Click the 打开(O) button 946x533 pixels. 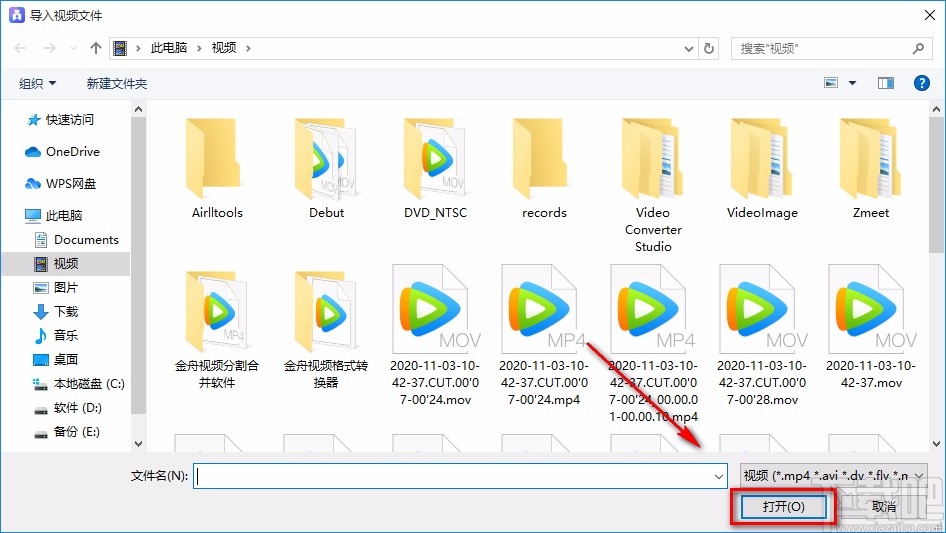pyautogui.click(x=783, y=506)
